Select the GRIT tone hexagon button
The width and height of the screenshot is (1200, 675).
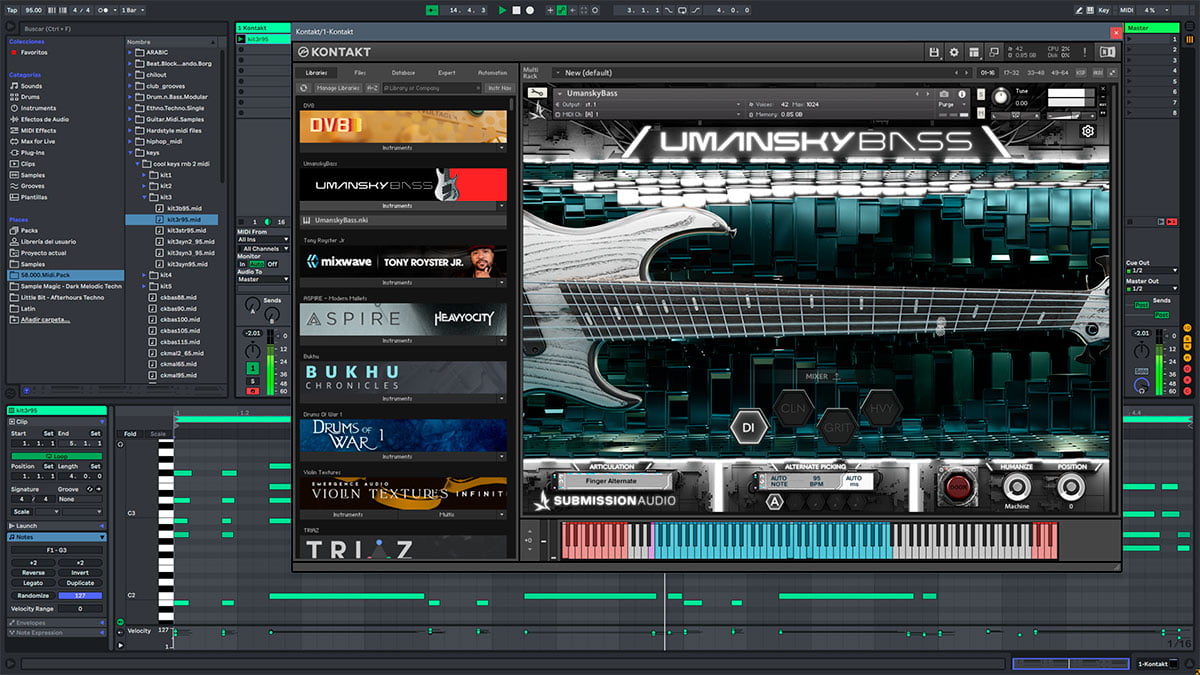tap(837, 427)
